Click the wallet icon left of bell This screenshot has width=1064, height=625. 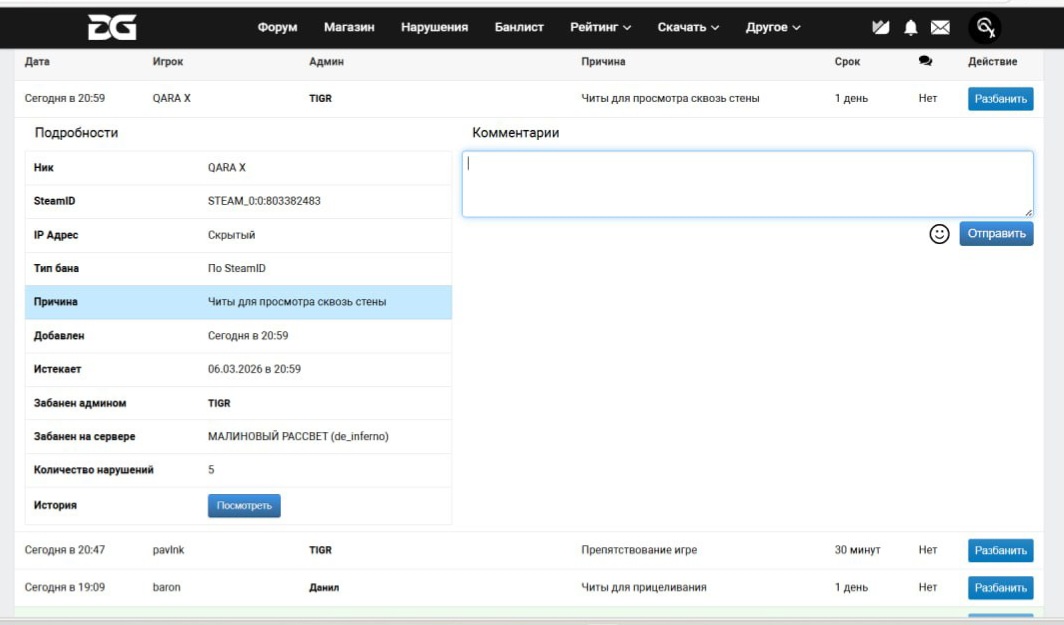(881, 28)
